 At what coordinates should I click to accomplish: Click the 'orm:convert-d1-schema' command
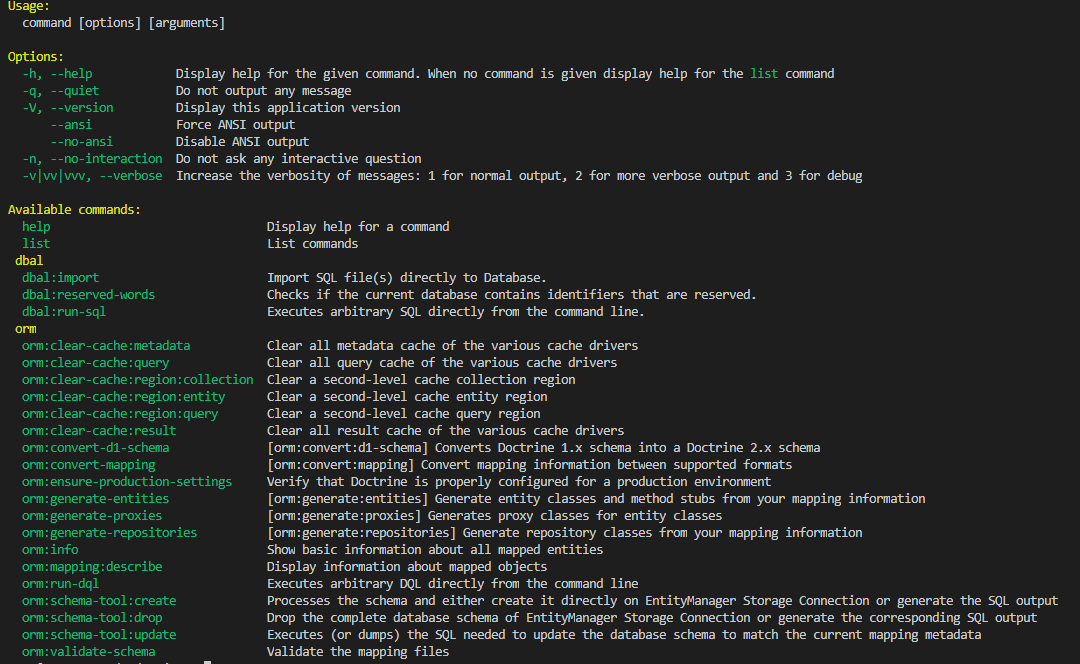[96, 448]
